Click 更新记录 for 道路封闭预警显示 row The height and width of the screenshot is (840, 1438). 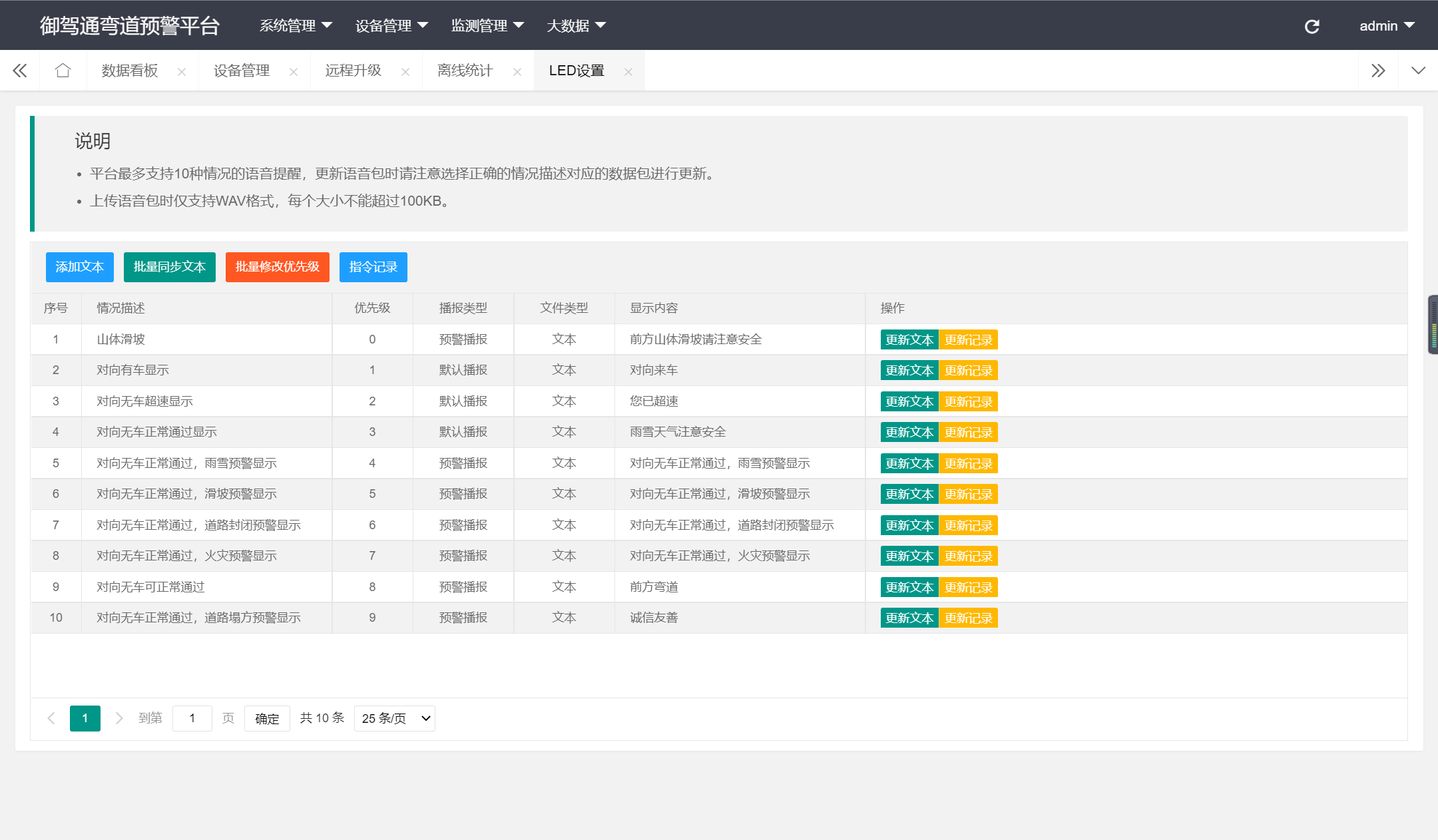click(x=969, y=525)
